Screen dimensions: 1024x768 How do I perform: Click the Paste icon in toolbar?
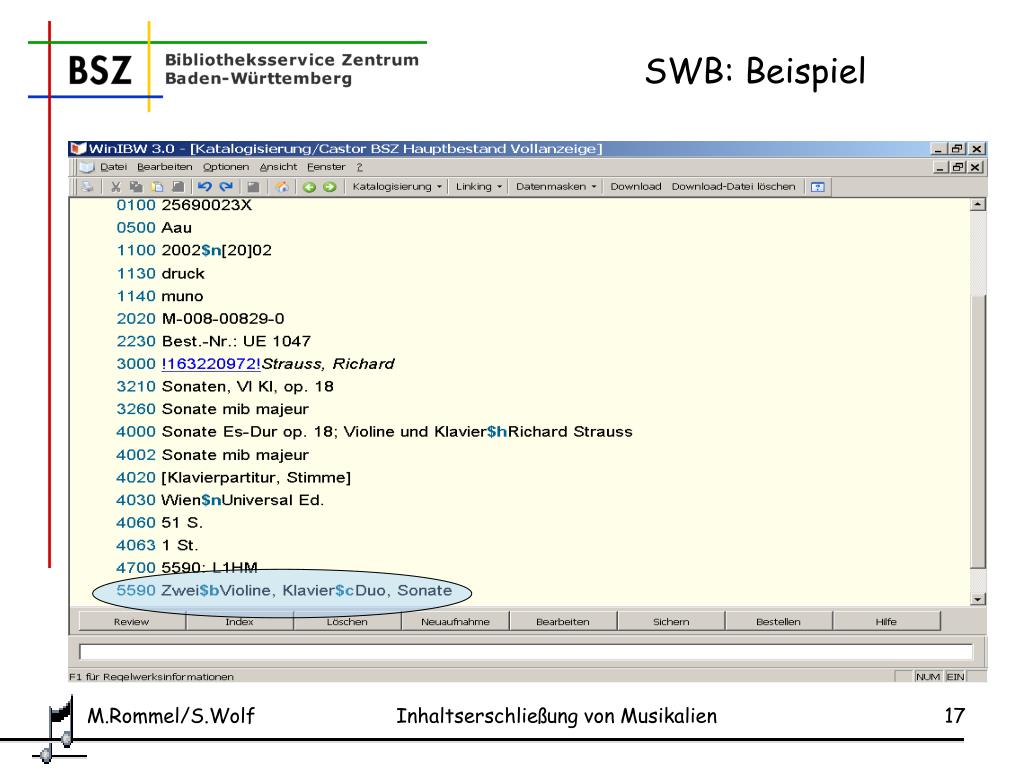pyautogui.click(x=157, y=187)
